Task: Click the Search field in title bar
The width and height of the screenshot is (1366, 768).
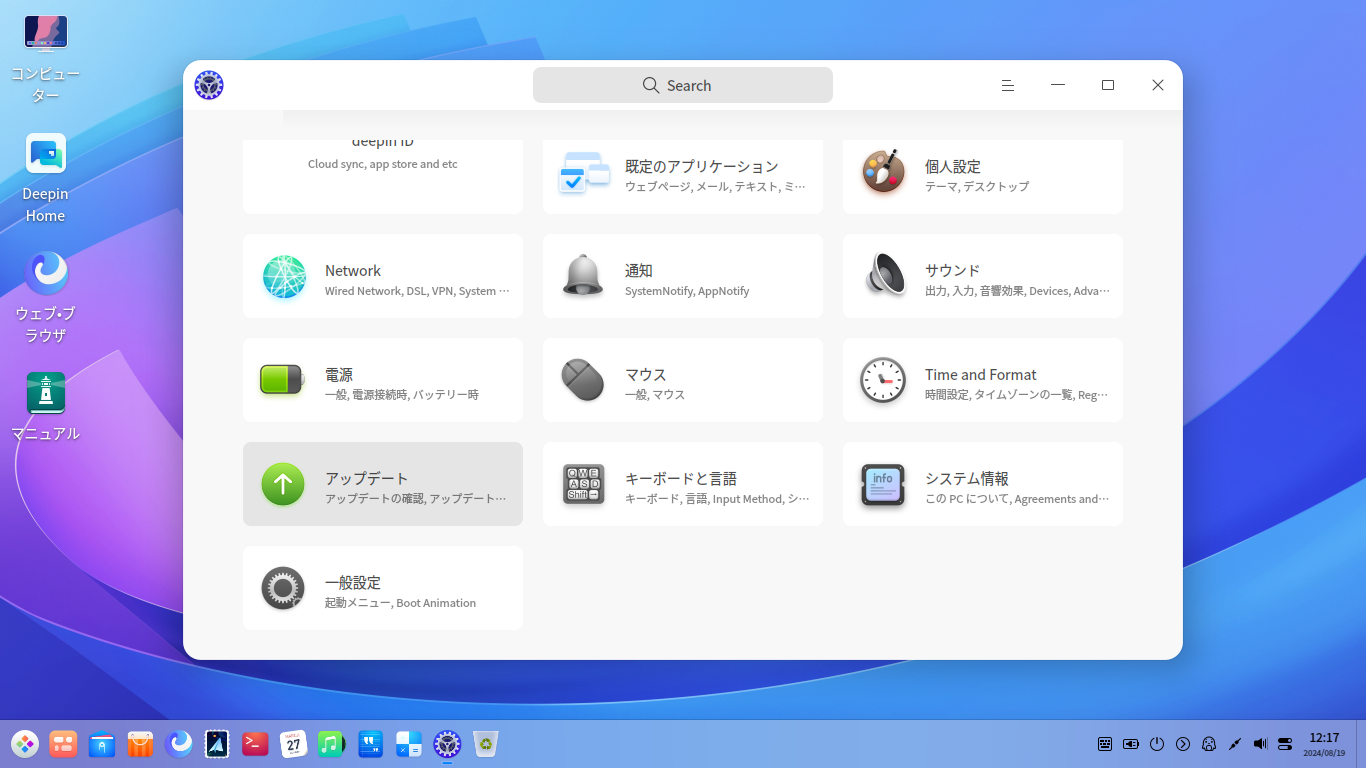Action: point(682,86)
